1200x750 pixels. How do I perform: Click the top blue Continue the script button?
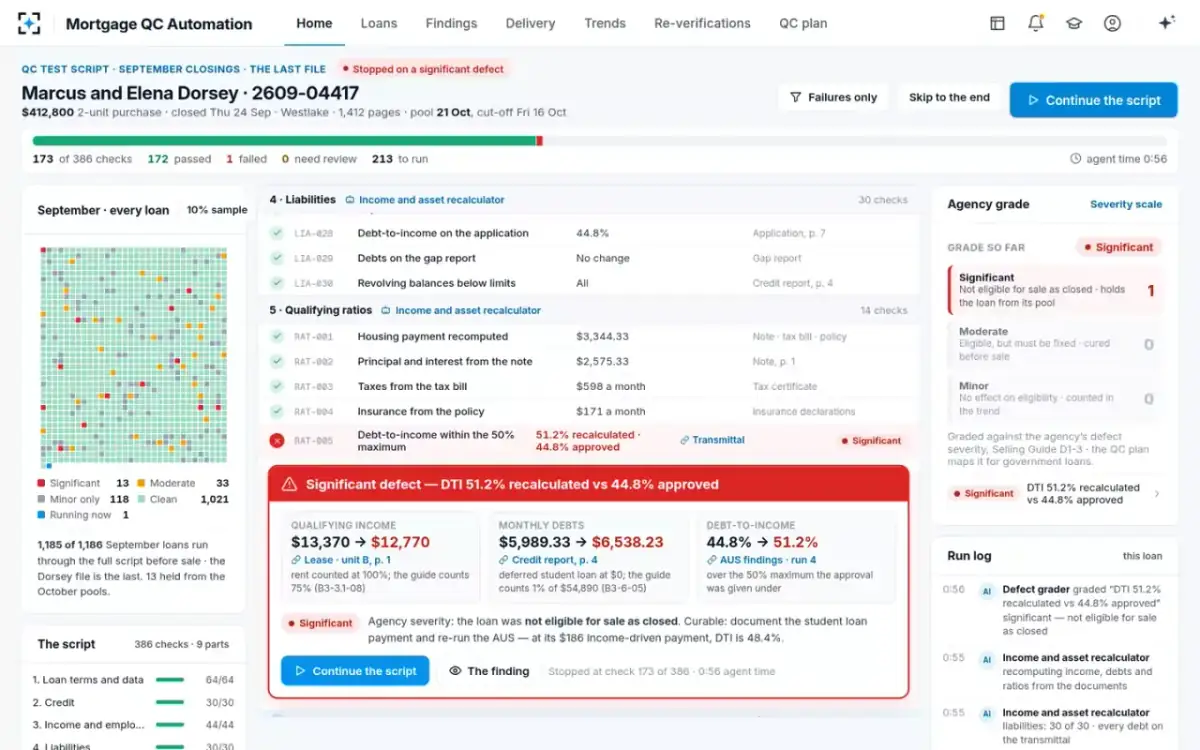pyautogui.click(x=1093, y=100)
